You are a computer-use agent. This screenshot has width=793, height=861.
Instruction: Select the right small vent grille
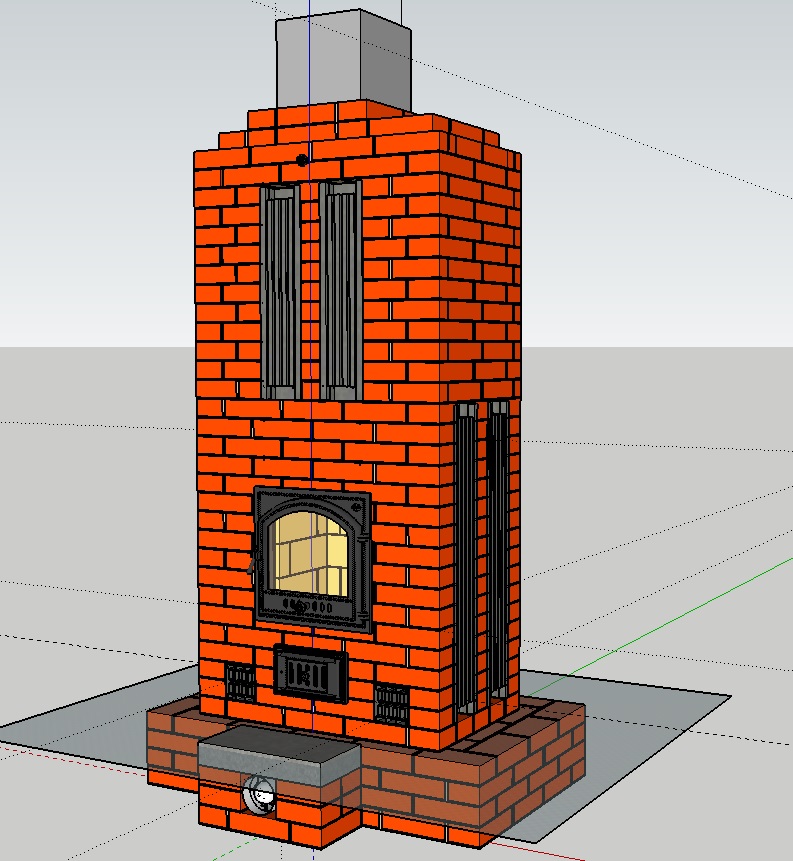391,703
